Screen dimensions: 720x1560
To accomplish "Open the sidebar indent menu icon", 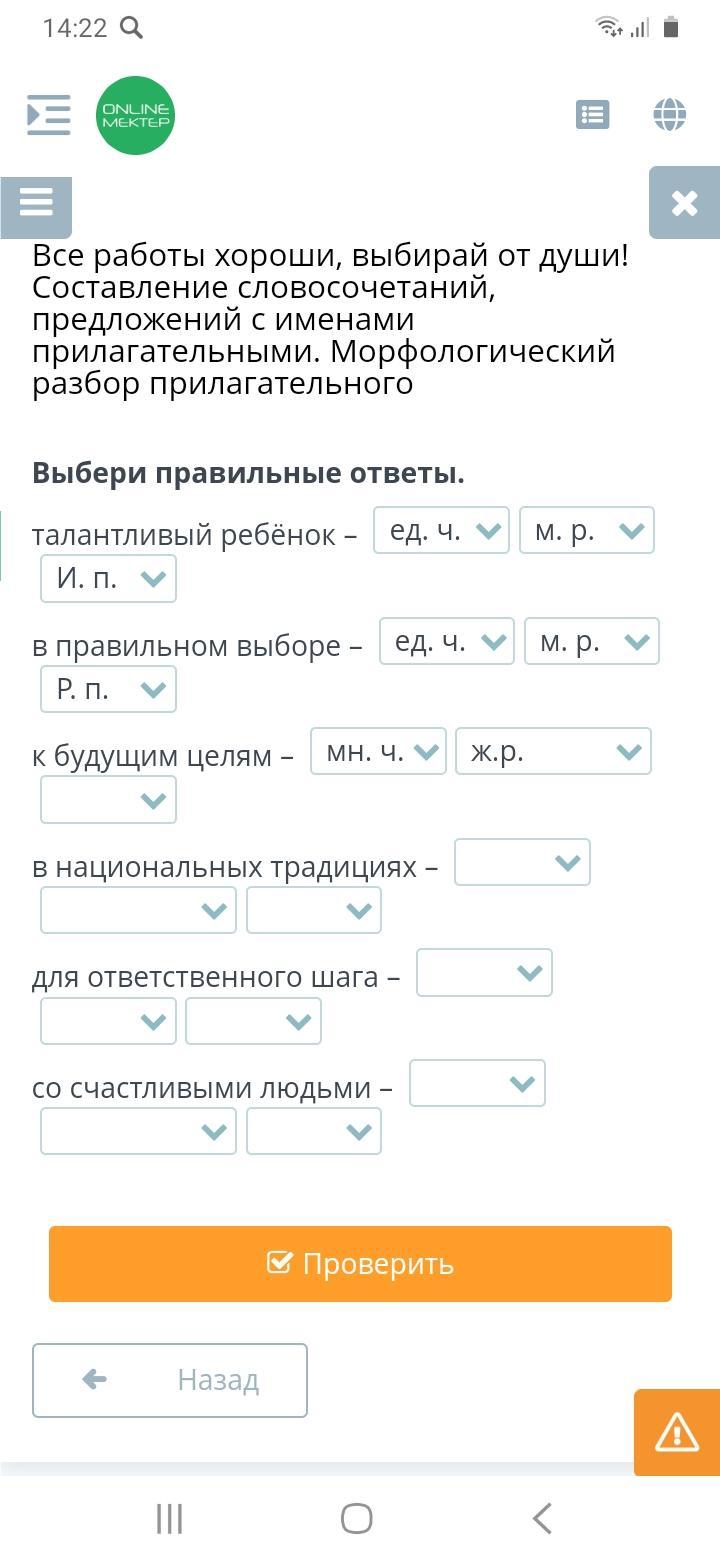I will [48, 115].
